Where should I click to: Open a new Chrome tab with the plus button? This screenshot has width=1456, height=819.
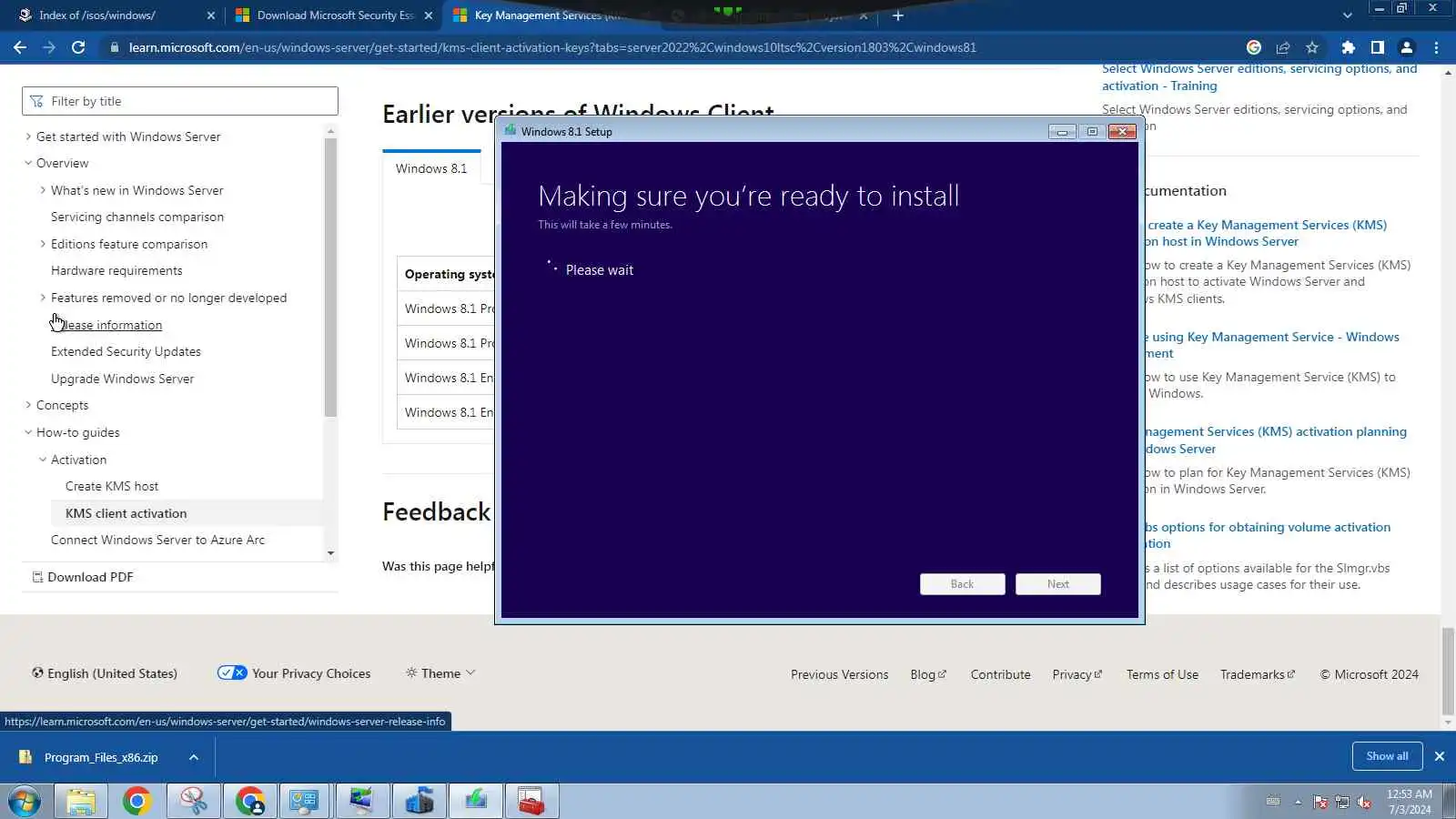pos(898,15)
